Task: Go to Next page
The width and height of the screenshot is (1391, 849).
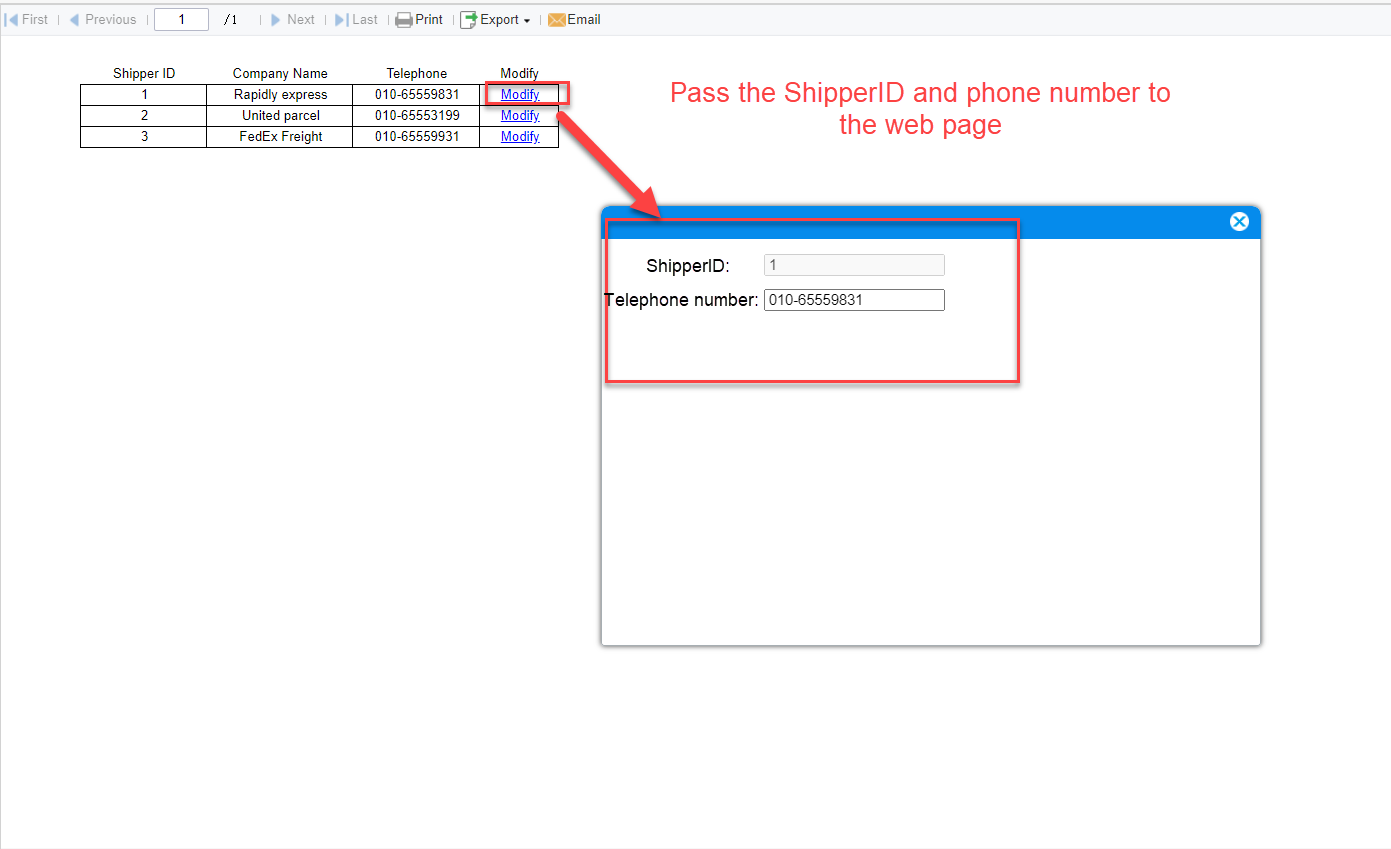Action: 292,19
